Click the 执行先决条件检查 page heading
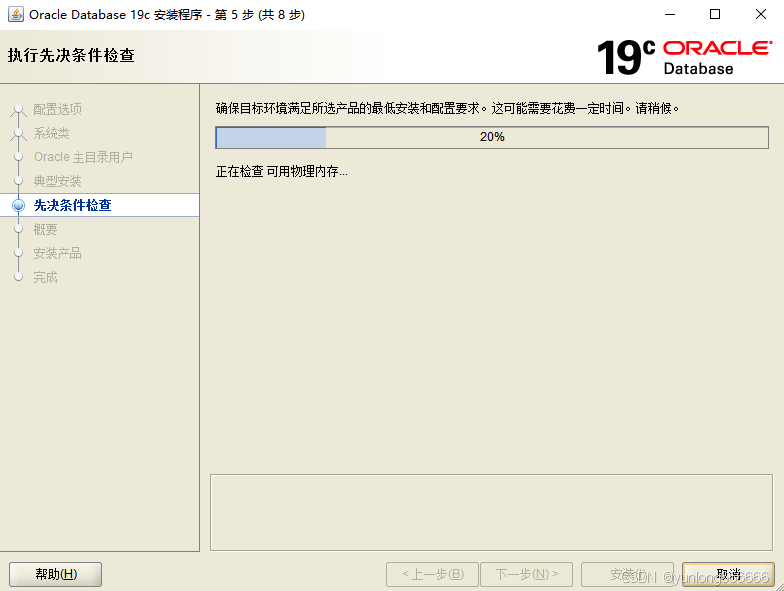The height and width of the screenshot is (591, 784). [x=71, y=55]
